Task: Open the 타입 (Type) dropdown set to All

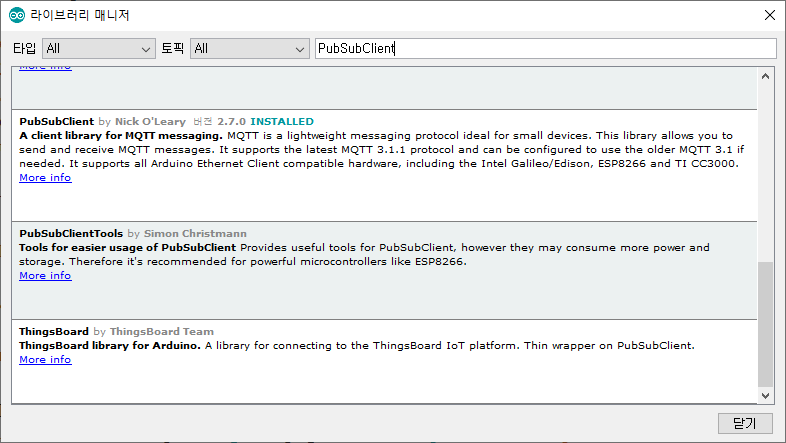Action: click(99, 49)
